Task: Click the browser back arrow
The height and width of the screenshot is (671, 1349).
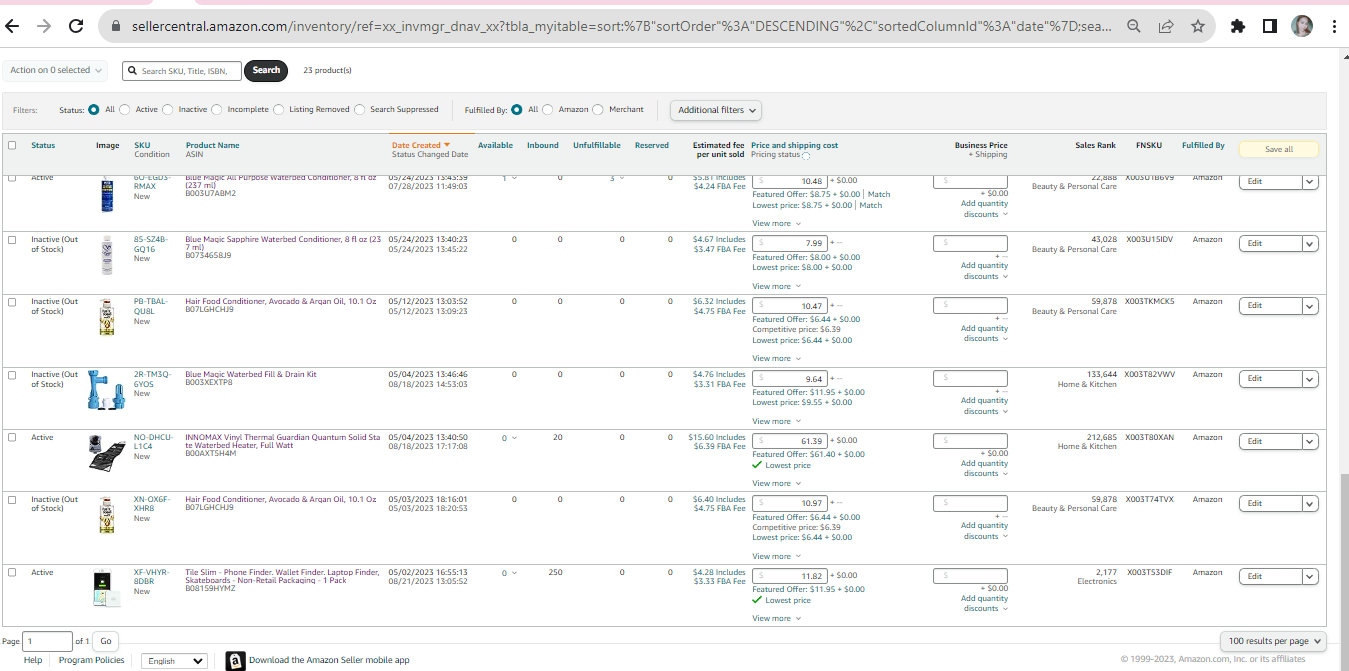Action: (14, 27)
